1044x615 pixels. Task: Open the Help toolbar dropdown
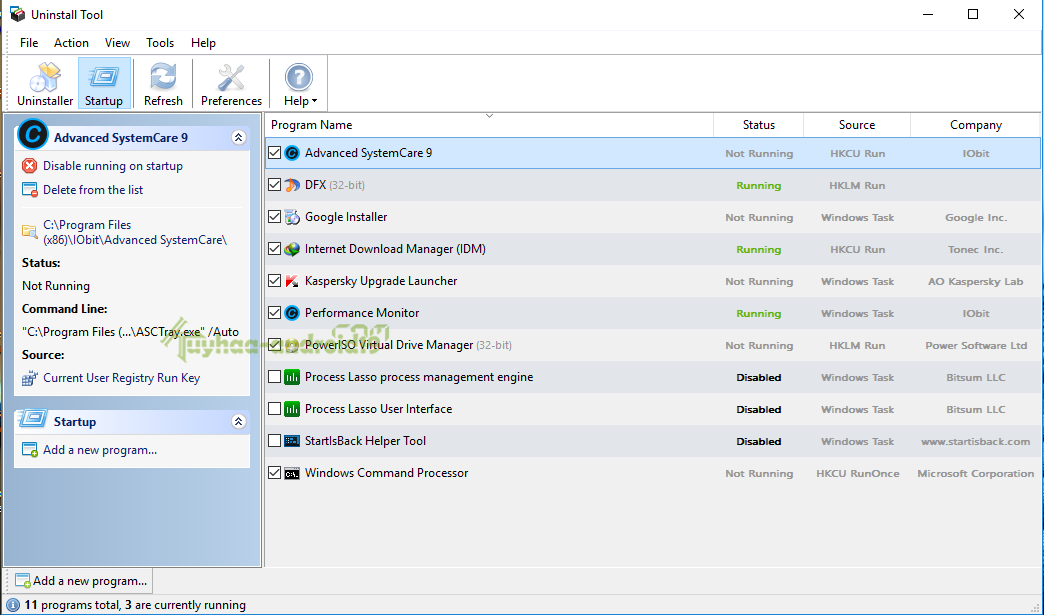tap(300, 84)
